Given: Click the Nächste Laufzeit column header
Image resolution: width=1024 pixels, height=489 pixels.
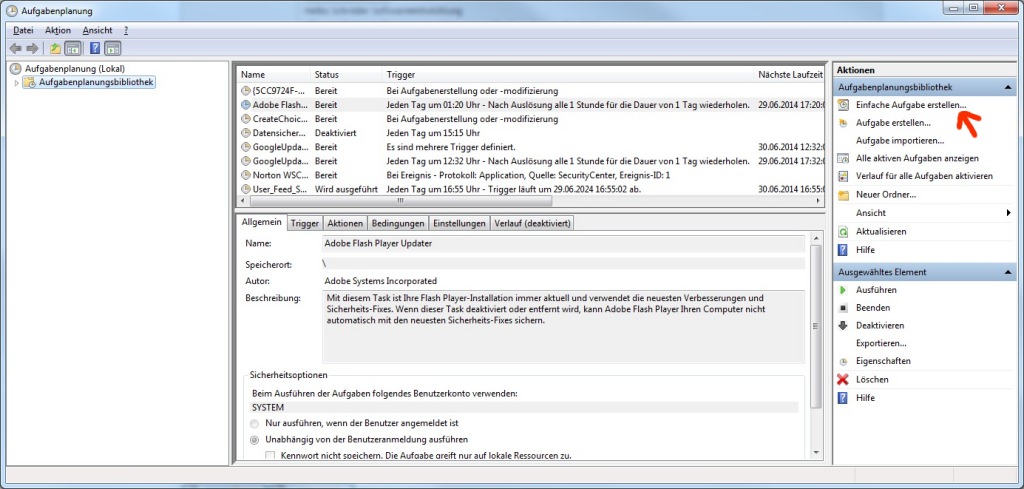Looking at the screenshot, I should (x=789, y=75).
